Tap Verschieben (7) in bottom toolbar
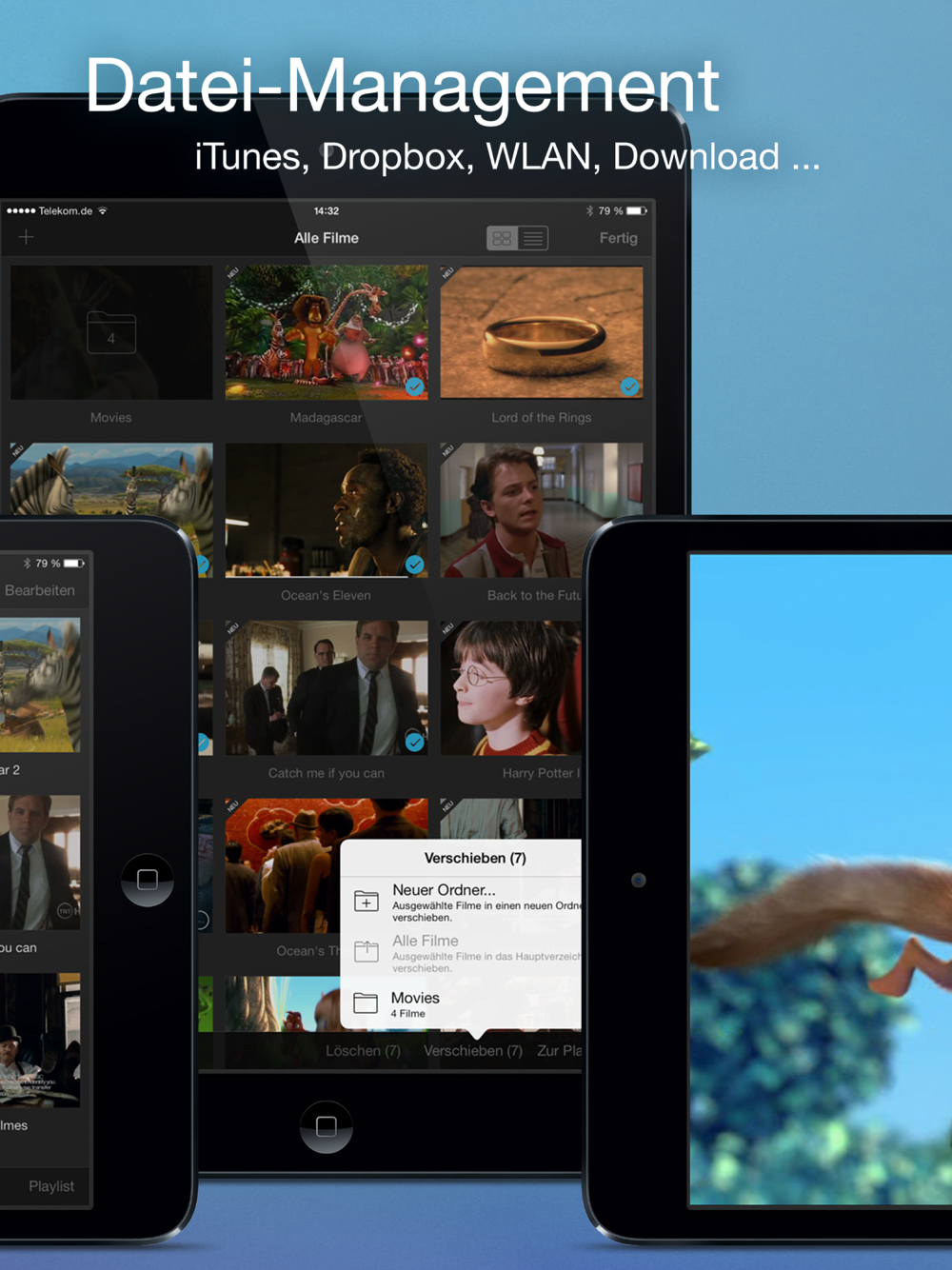Image resolution: width=952 pixels, height=1270 pixels. pyautogui.click(x=473, y=1050)
